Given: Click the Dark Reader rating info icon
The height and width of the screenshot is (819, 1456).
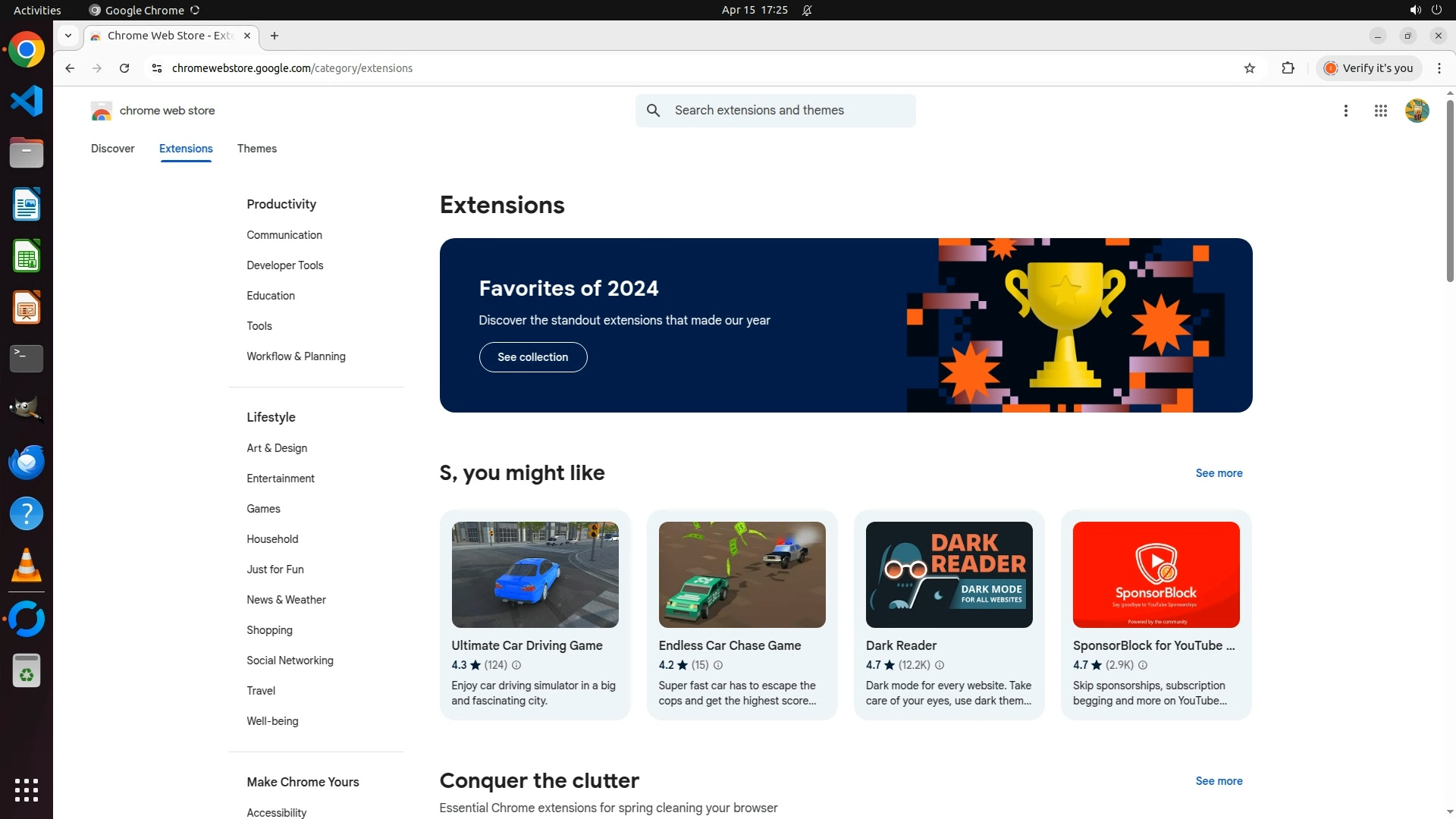Looking at the screenshot, I should pos(940,665).
